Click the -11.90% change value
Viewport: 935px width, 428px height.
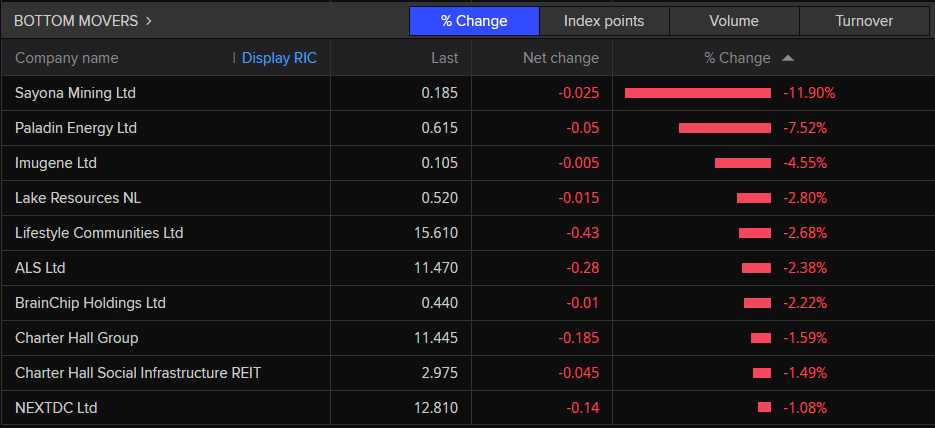(x=809, y=93)
